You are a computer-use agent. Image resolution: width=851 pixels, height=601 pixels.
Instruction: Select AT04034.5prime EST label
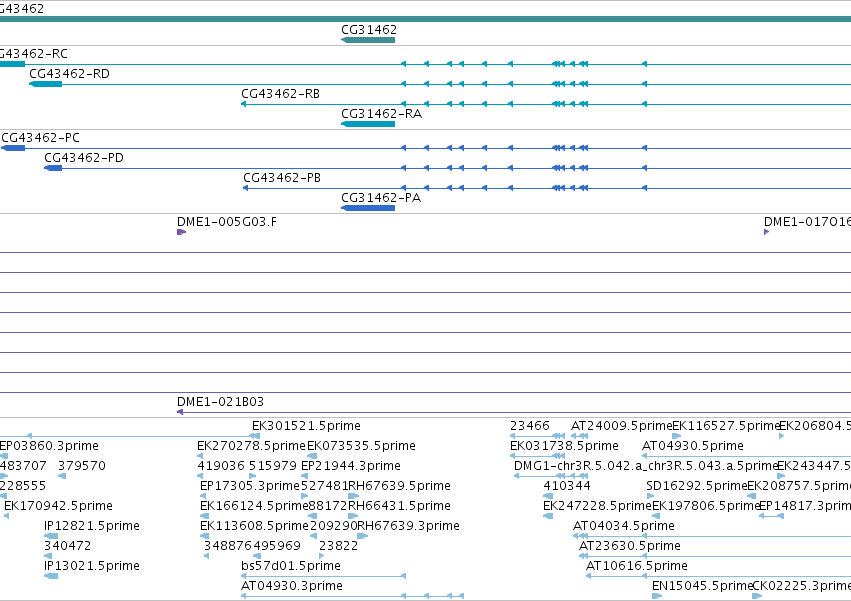click(x=624, y=527)
